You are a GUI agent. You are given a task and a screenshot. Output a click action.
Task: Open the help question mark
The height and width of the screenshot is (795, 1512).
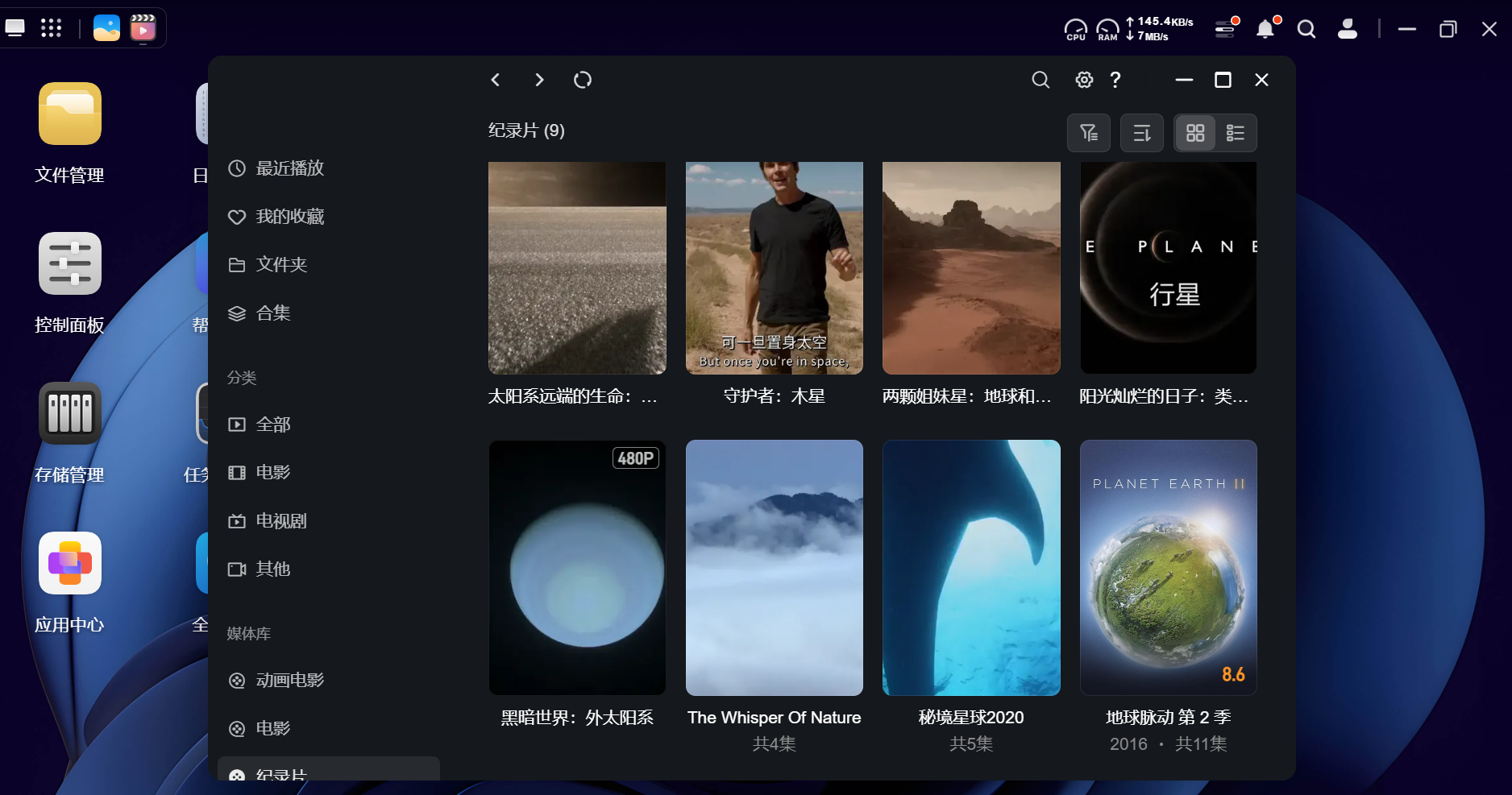tap(1115, 80)
